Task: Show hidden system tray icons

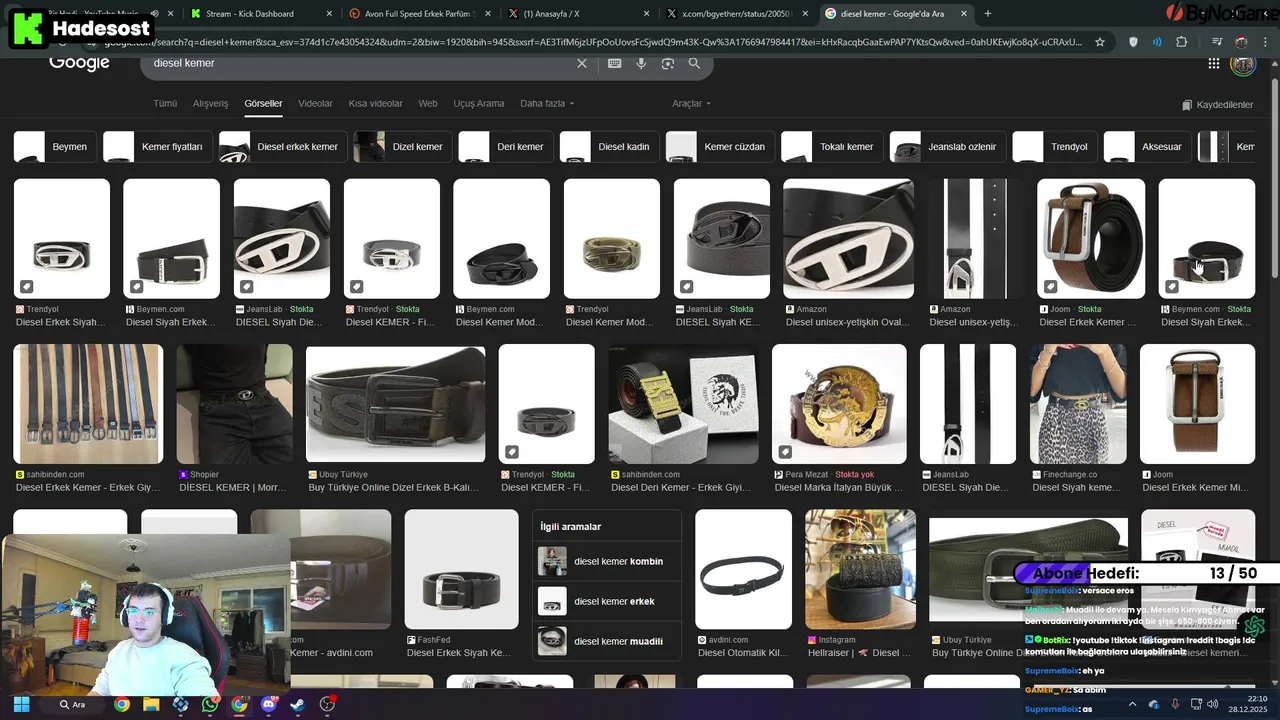Action: (x=1132, y=704)
